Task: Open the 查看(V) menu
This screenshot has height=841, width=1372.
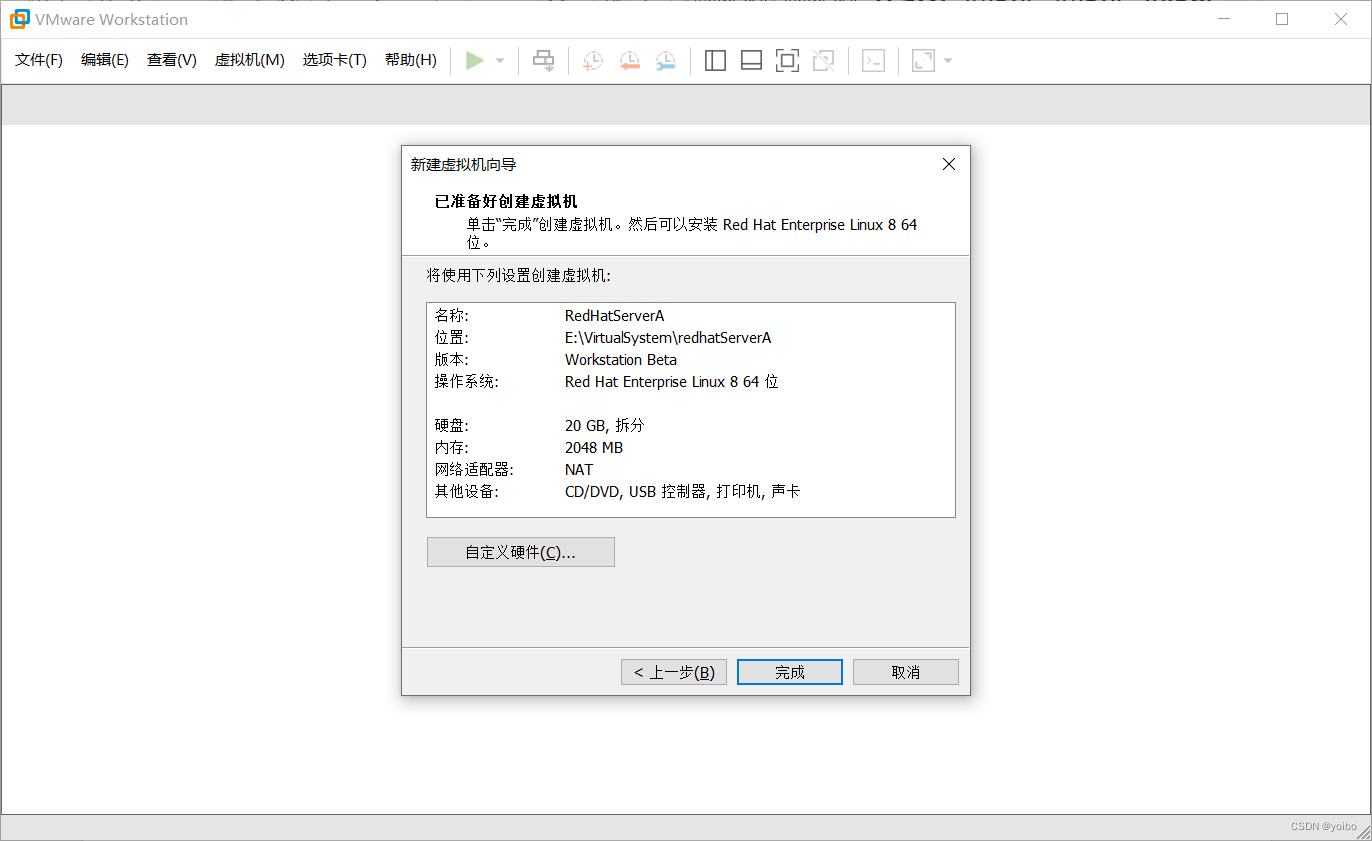Action: click(172, 60)
